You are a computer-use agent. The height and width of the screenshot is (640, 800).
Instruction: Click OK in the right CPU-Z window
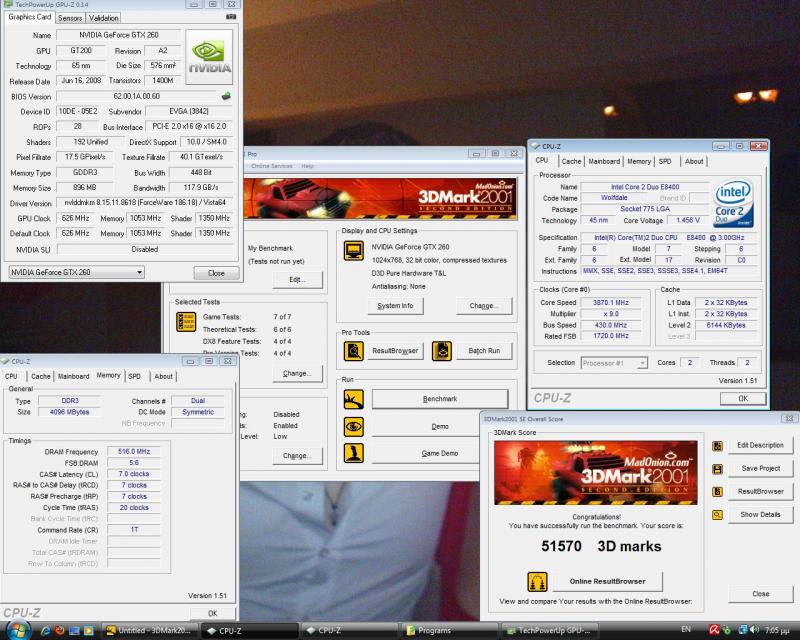[x=743, y=399]
